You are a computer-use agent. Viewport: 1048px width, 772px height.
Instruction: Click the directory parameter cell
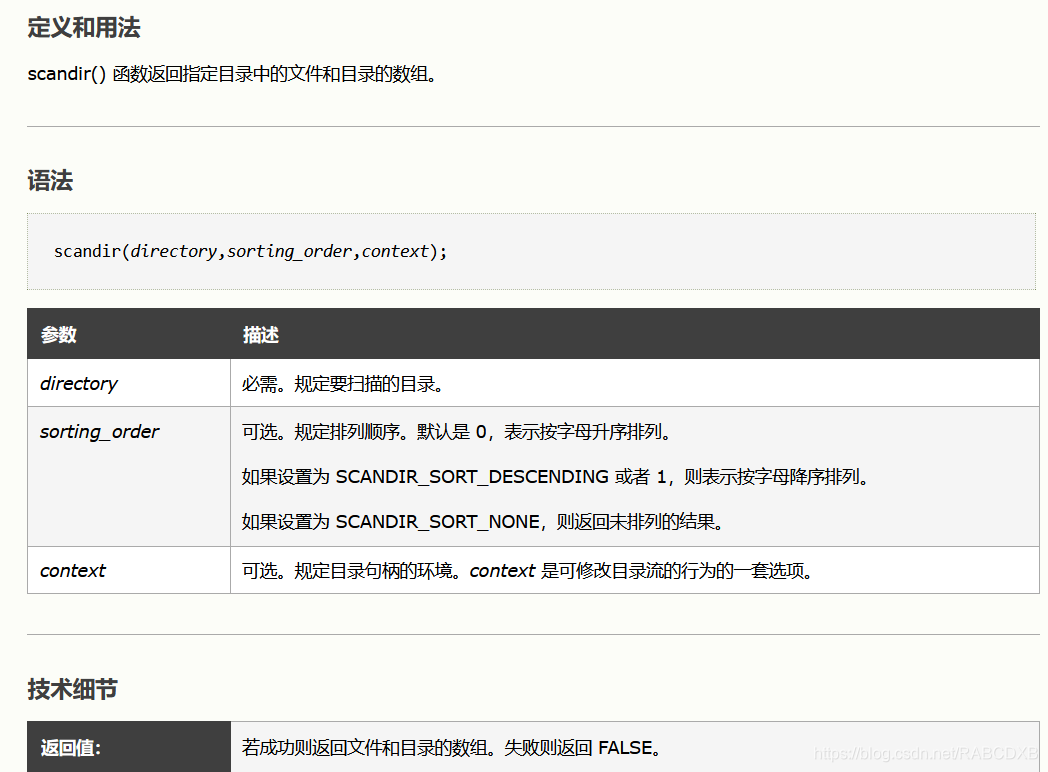[x=129, y=383]
